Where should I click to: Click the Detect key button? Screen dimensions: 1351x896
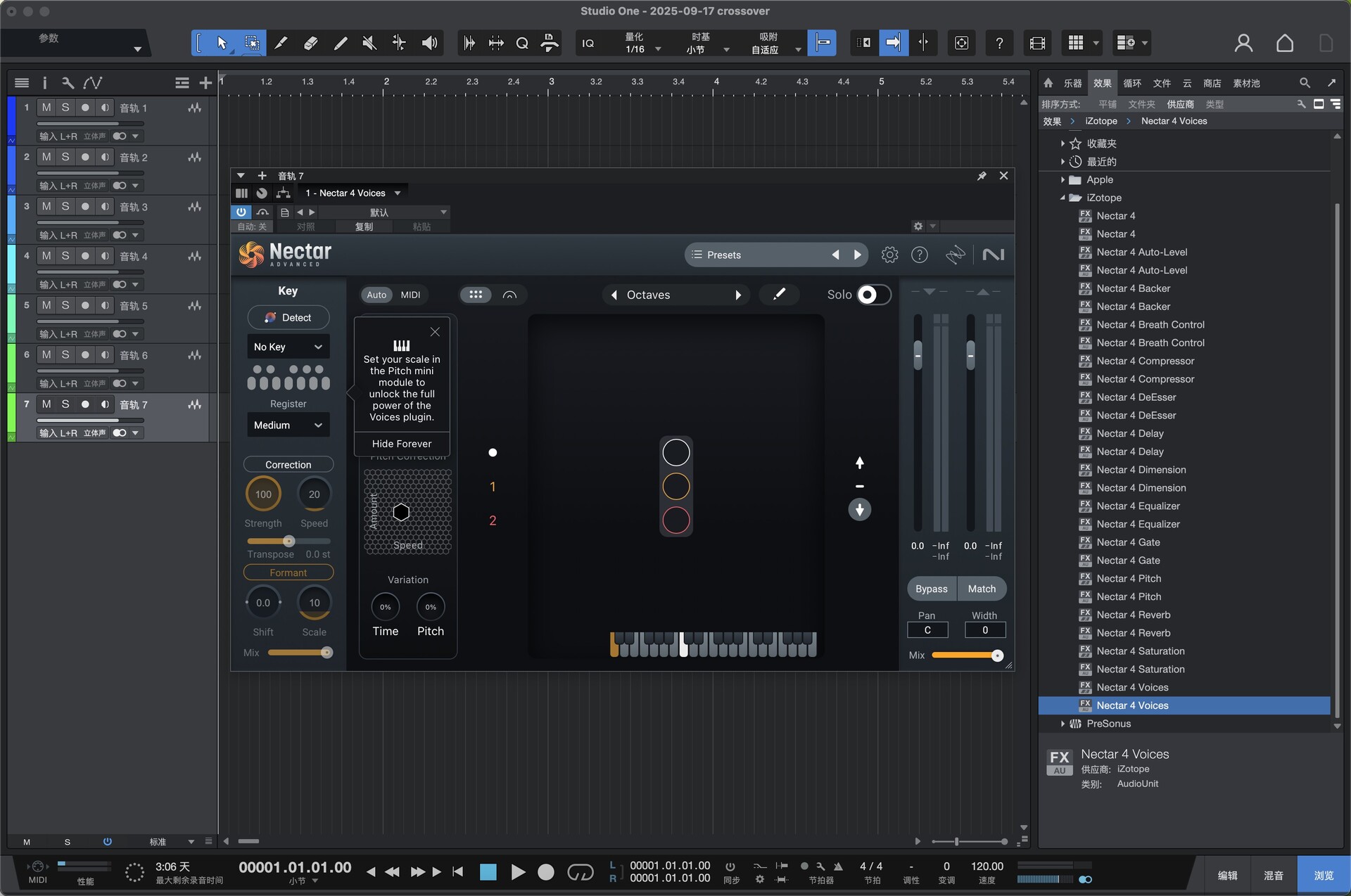288,318
